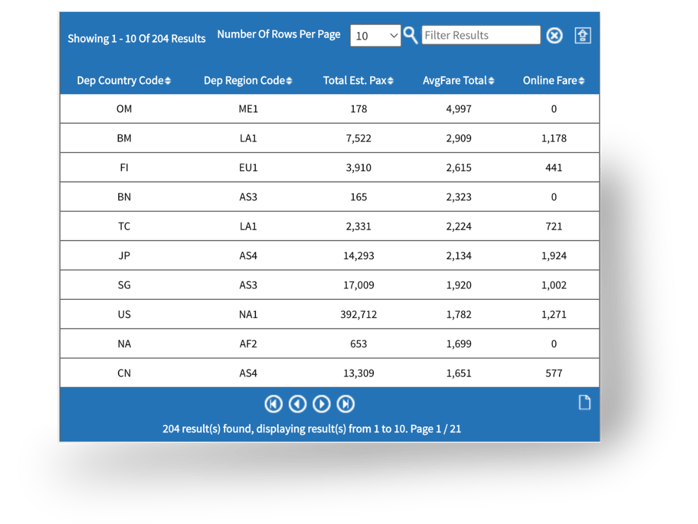This screenshot has height=524, width=698.
Task: Click the OM country code cell
Action: pos(124,109)
